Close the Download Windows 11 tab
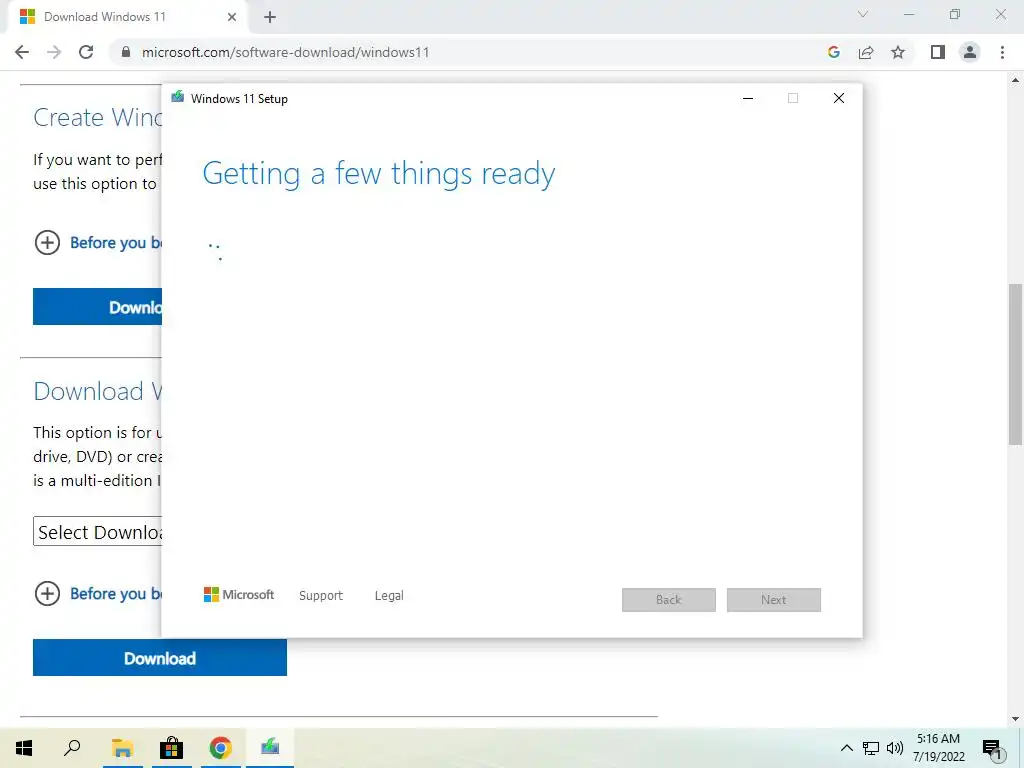 232,17
